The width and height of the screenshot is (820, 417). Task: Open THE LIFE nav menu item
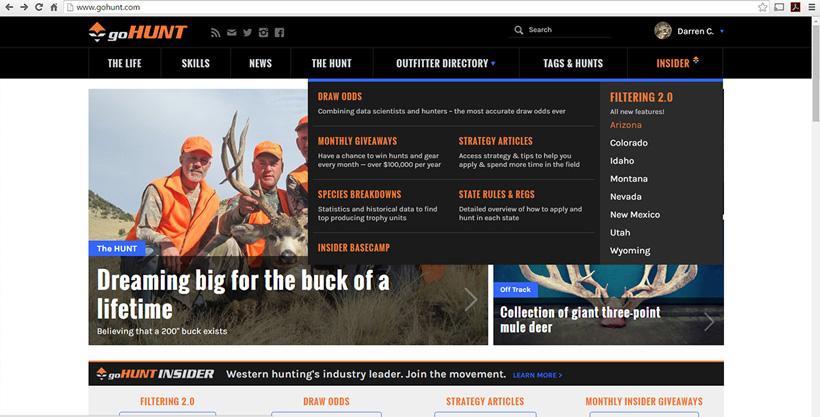125,63
